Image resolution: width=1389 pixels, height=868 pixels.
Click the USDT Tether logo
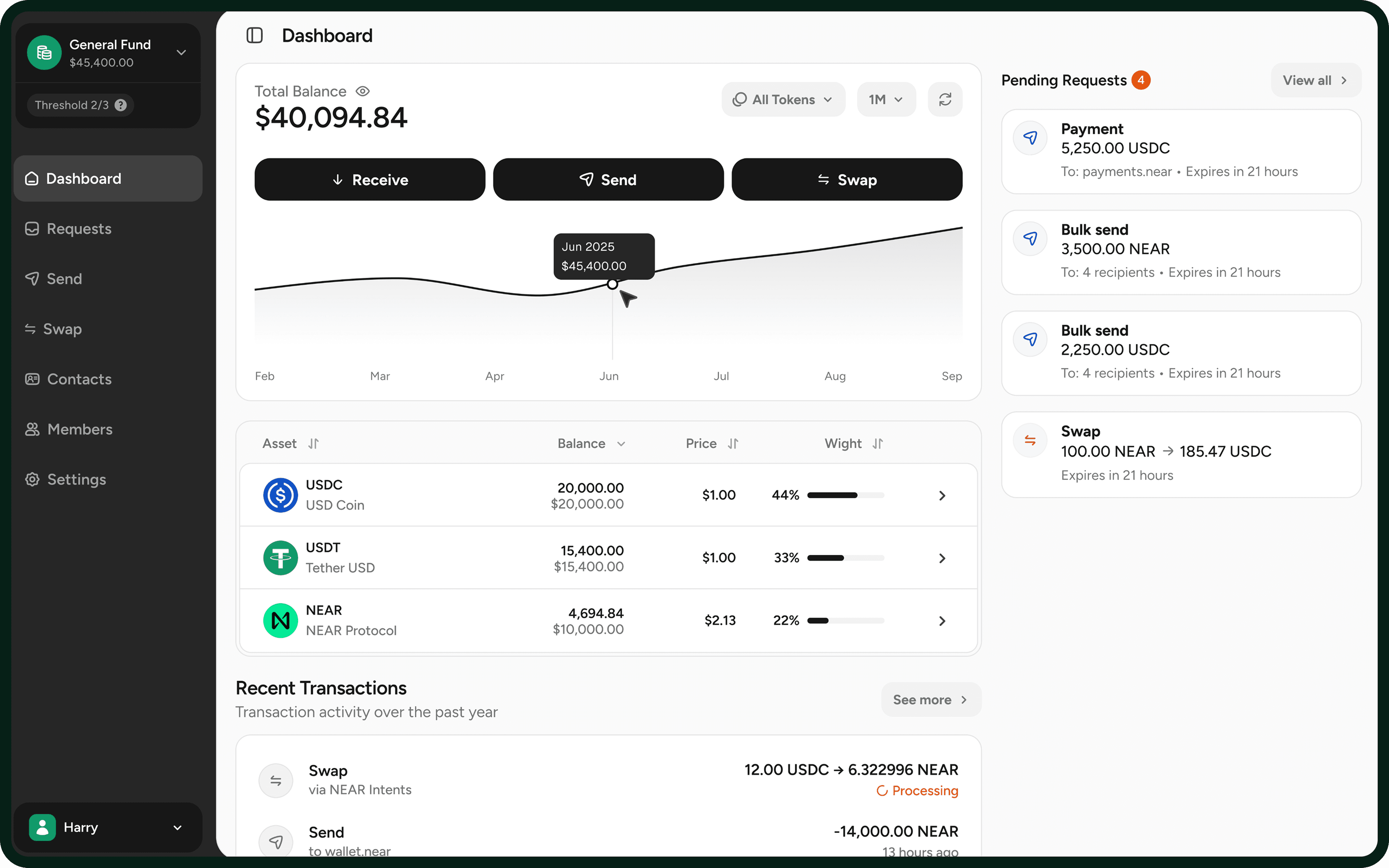point(280,557)
